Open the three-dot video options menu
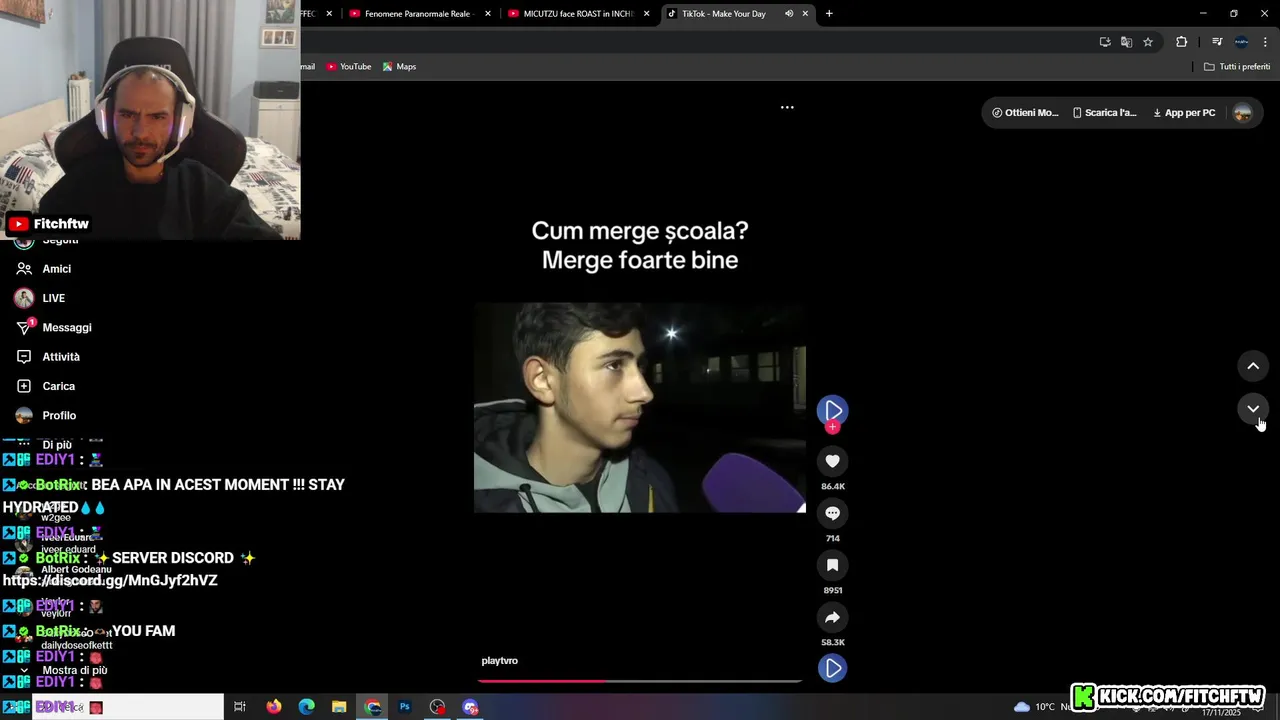Viewport: 1280px width, 720px height. 787,107
